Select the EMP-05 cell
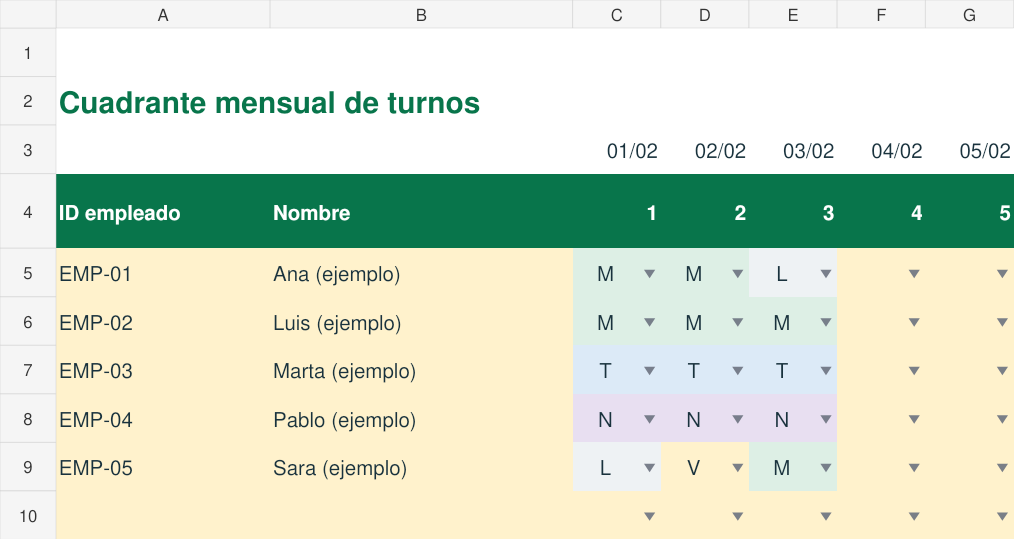 click(163, 467)
